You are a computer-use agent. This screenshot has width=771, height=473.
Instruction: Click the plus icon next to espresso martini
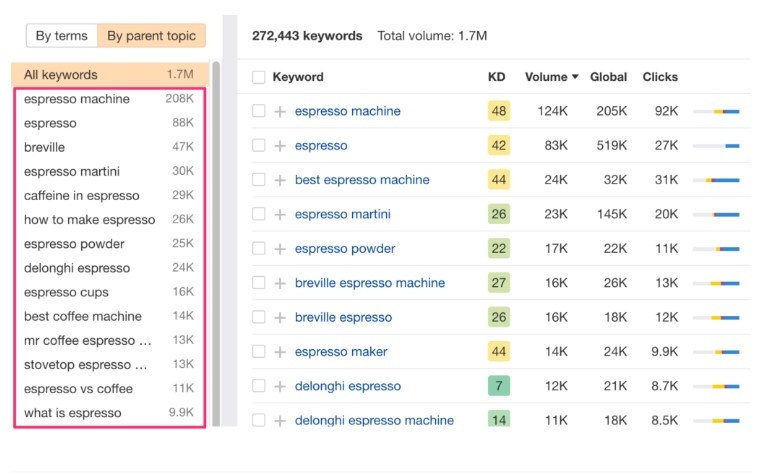pyautogui.click(x=280, y=215)
